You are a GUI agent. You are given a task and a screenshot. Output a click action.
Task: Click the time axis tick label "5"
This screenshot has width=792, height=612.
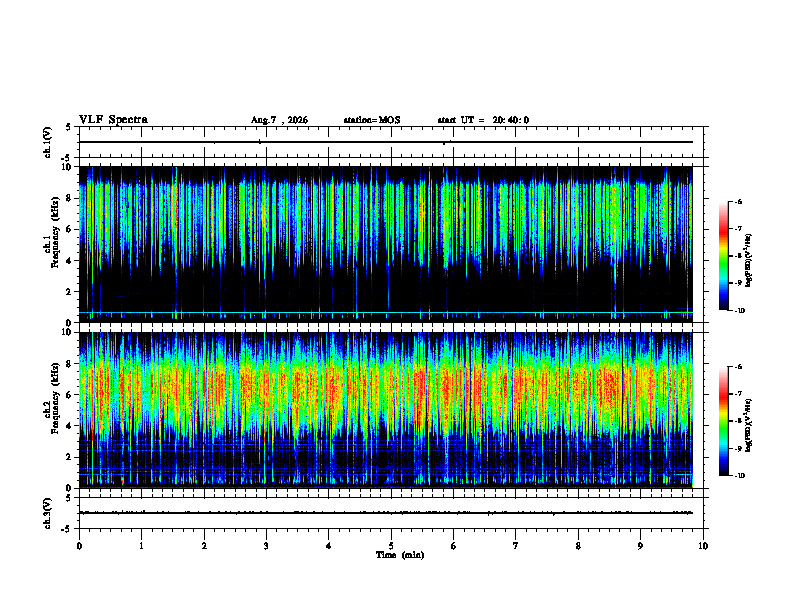[391, 546]
